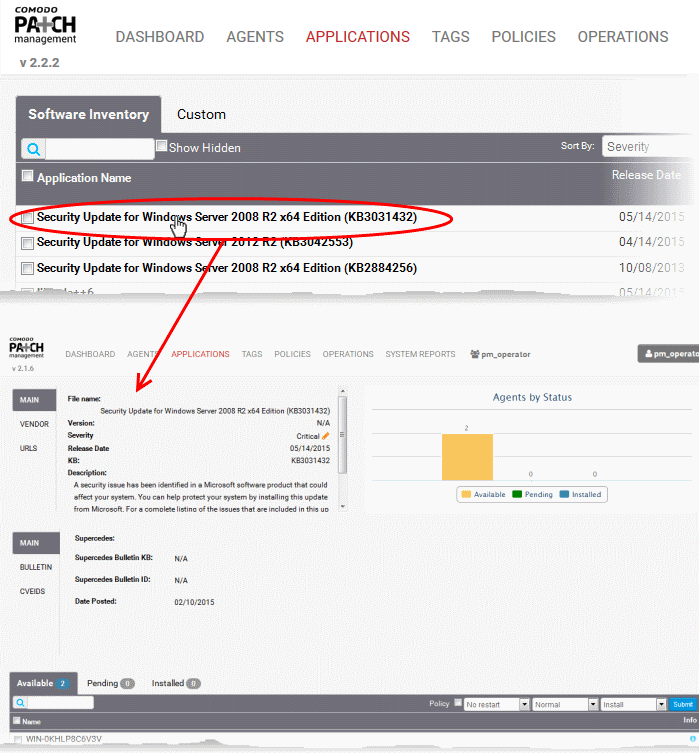Click the blue info icon for WIN-0KHLP8C6V3V
The height and width of the screenshot is (753, 699).
click(x=693, y=739)
